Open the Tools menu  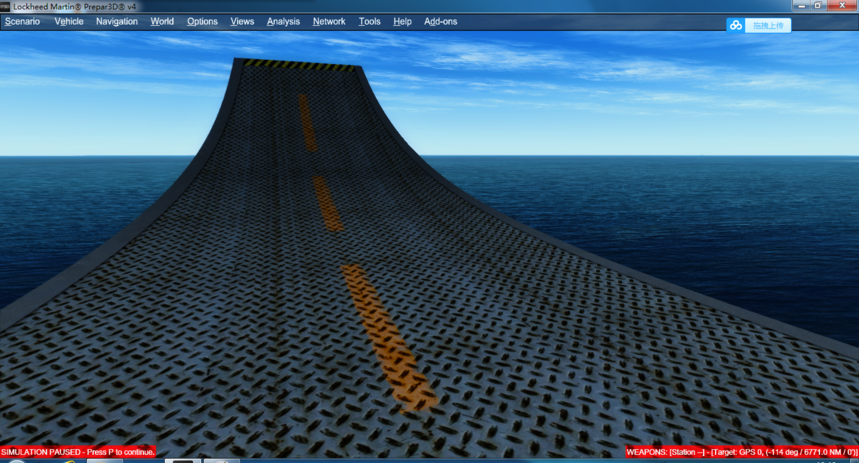pyautogui.click(x=369, y=21)
